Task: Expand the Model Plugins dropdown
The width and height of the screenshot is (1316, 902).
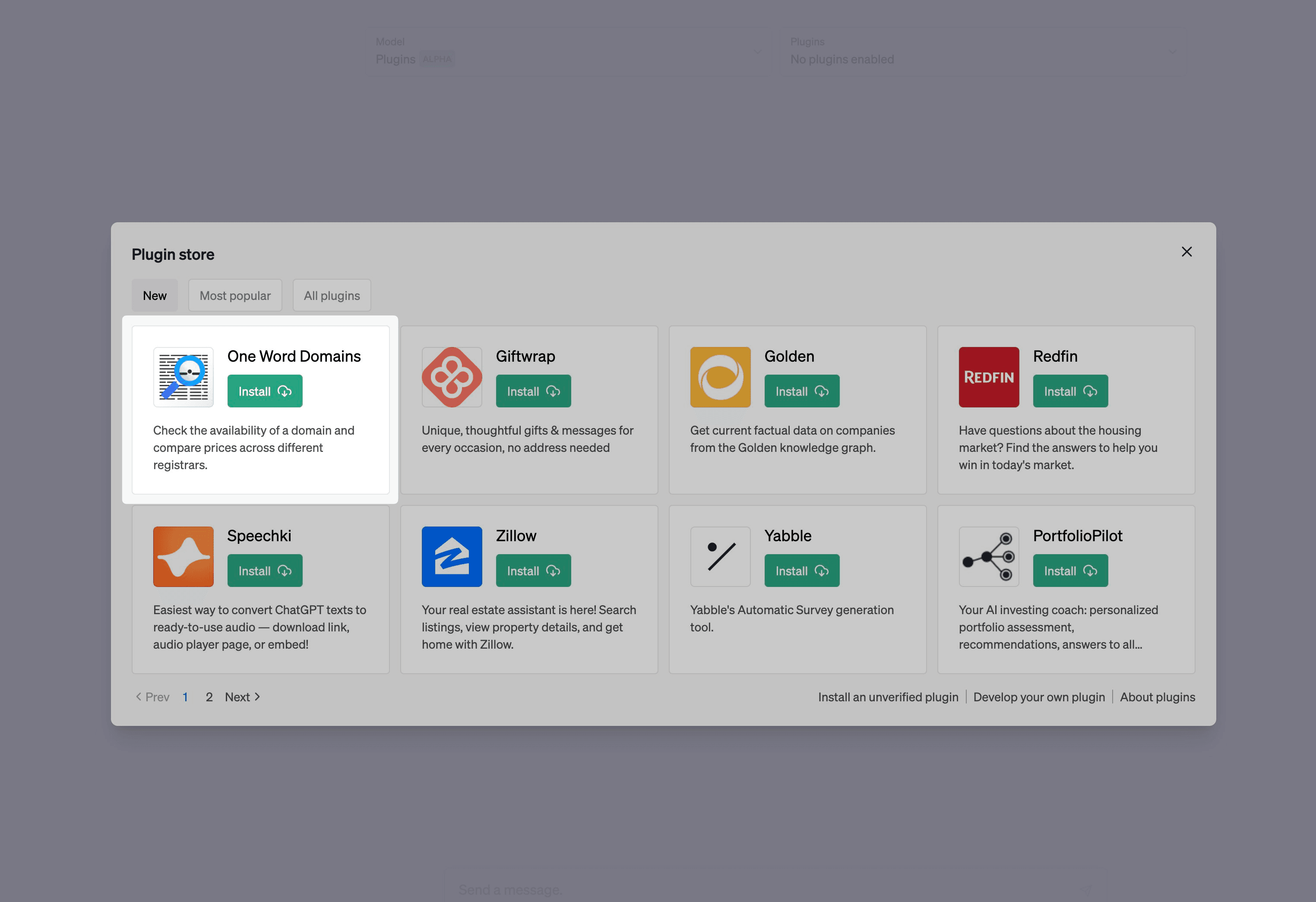Action: pyautogui.click(x=569, y=52)
